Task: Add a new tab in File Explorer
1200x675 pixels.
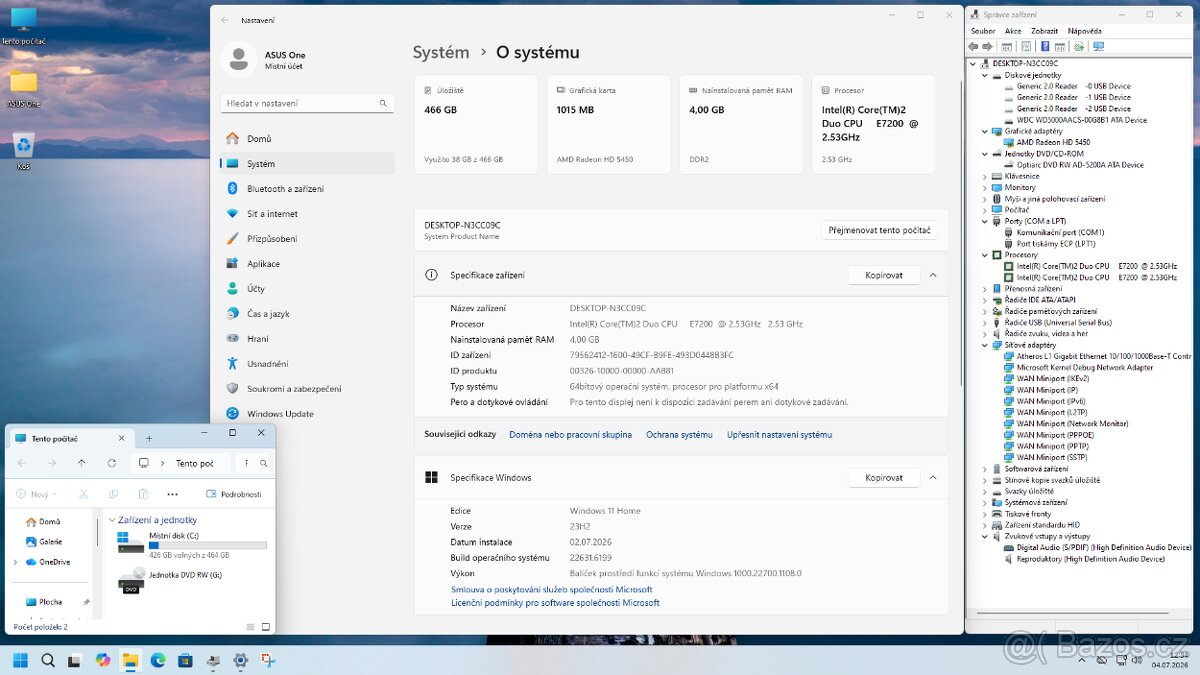Action: click(x=149, y=438)
